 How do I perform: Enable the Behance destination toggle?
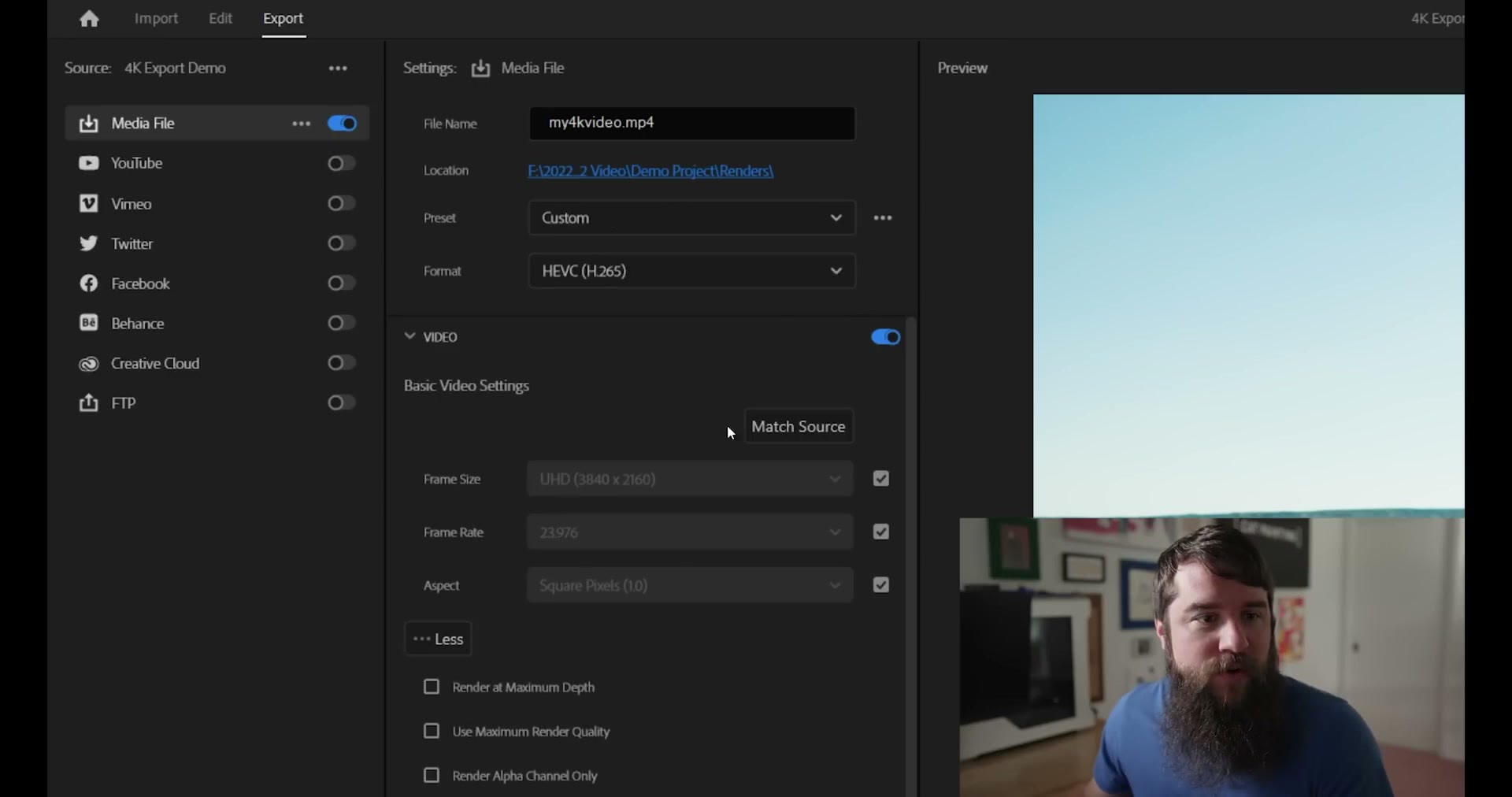coord(341,323)
